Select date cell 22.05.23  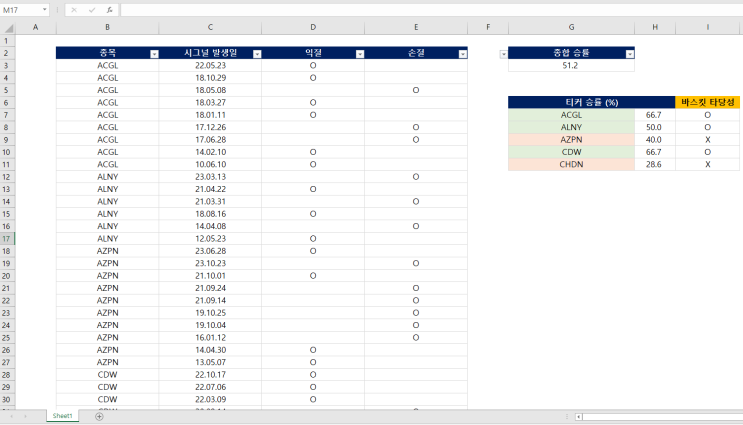pos(210,65)
